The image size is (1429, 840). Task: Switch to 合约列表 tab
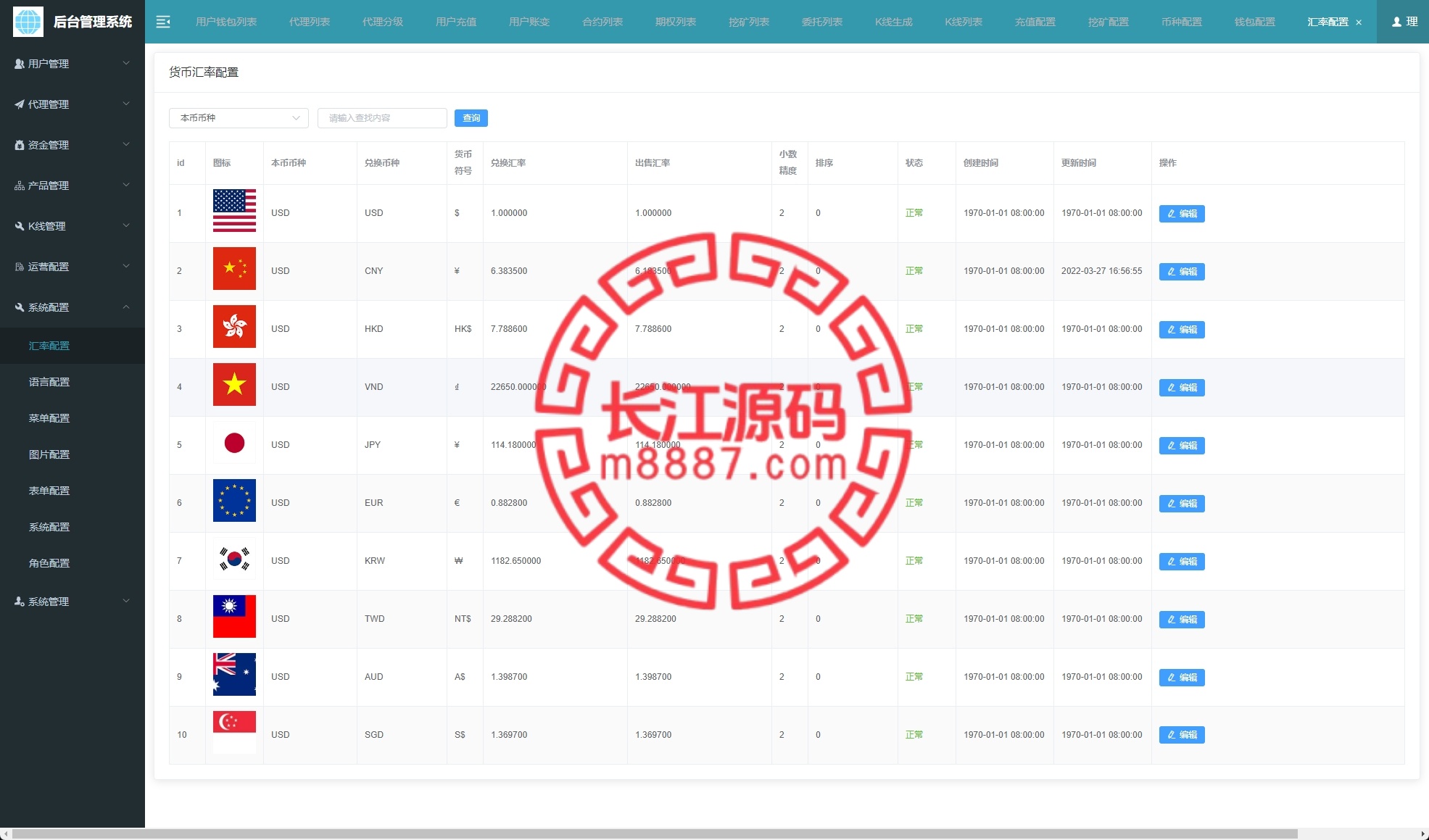click(602, 22)
